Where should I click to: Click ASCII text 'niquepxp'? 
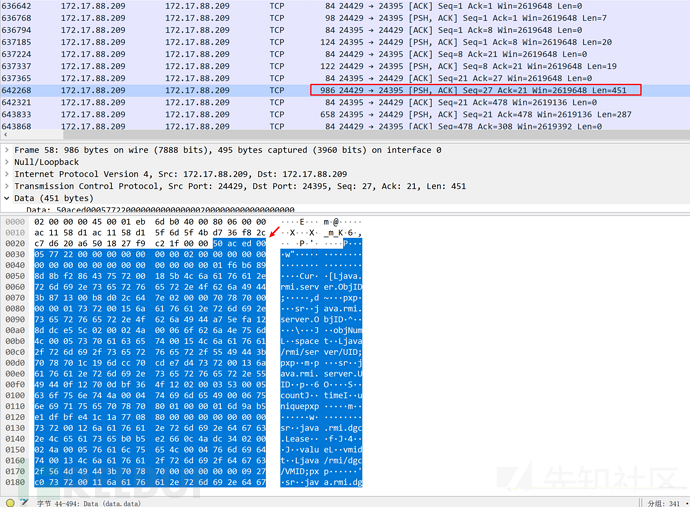300,406
